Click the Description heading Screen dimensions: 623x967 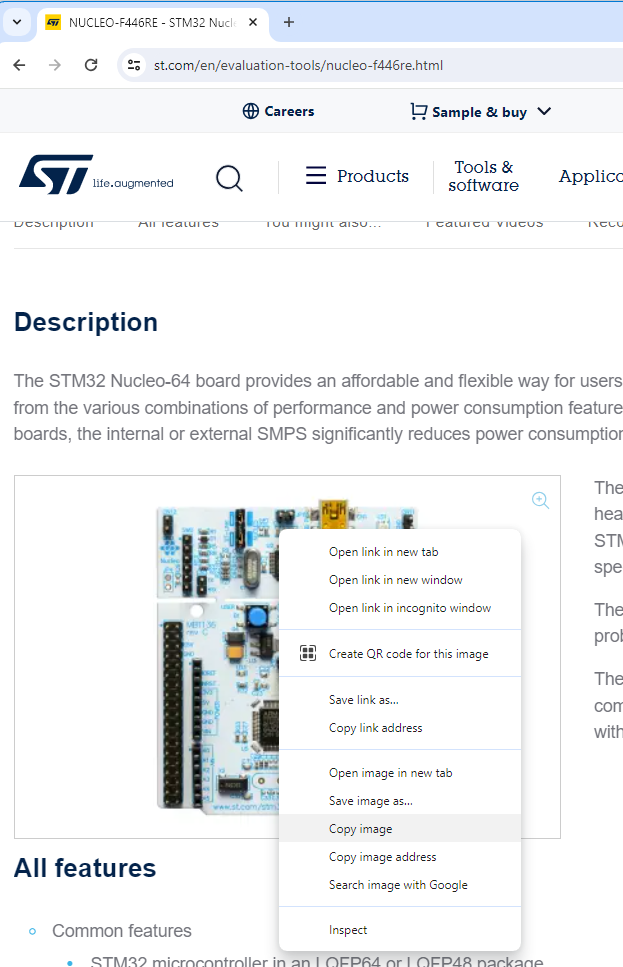pyautogui.click(x=86, y=323)
